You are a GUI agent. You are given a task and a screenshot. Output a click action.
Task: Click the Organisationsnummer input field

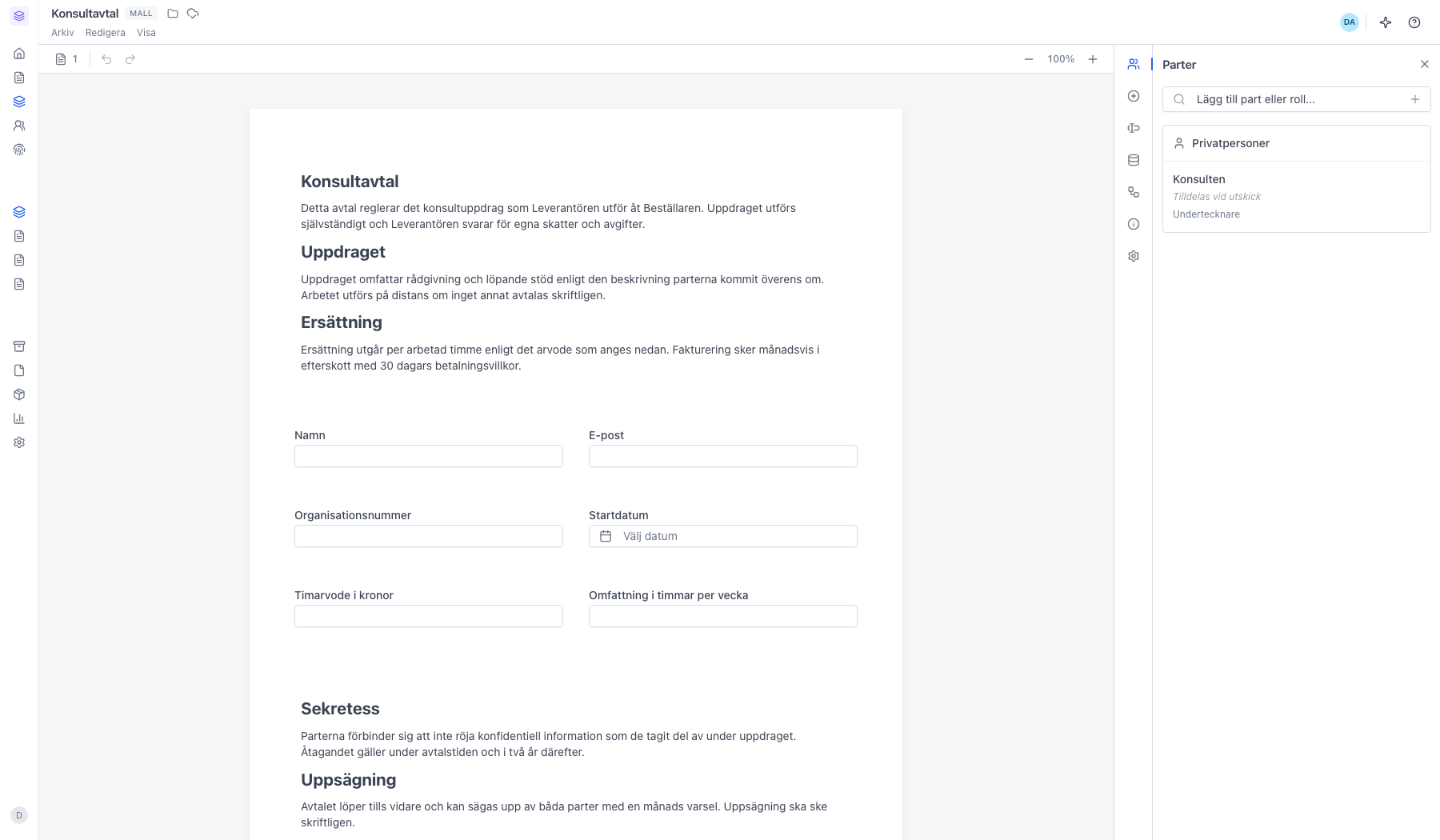[429, 536]
